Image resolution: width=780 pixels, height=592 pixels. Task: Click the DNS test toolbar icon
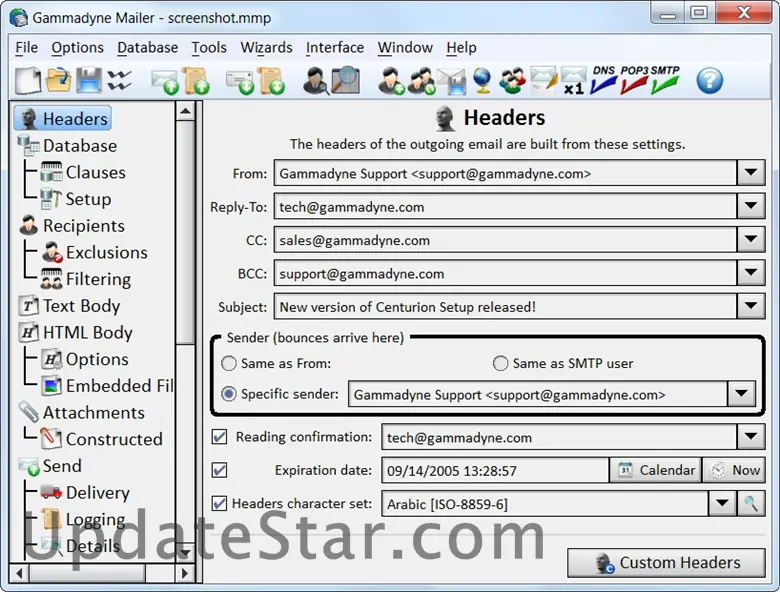(x=603, y=80)
